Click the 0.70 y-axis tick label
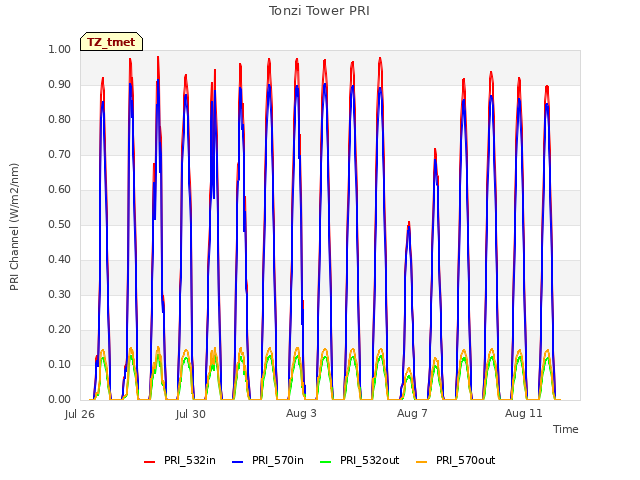Image resolution: width=640 pixels, height=480 pixels. tap(60, 155)
